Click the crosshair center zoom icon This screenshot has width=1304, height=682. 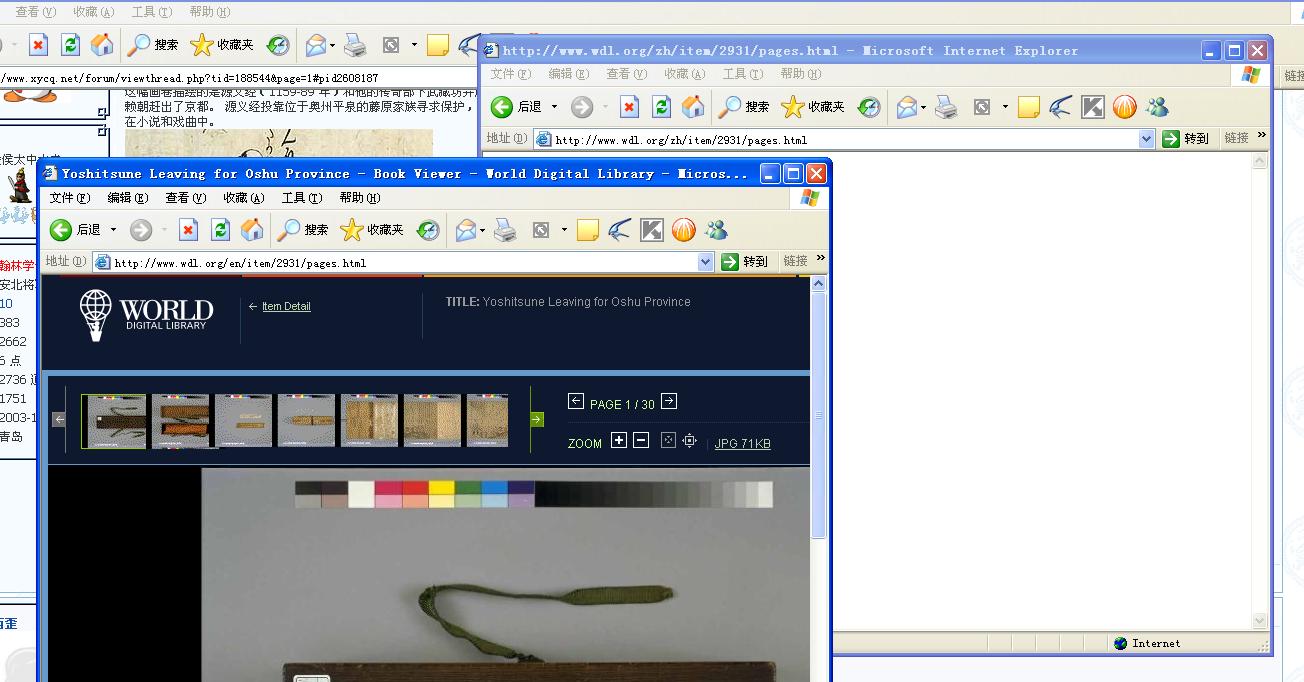click(690, 441)
